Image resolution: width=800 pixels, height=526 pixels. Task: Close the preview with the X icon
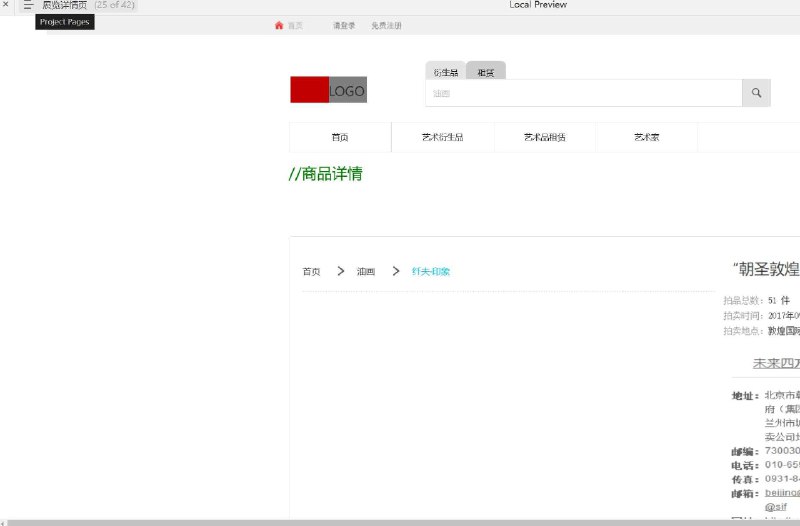6,4
